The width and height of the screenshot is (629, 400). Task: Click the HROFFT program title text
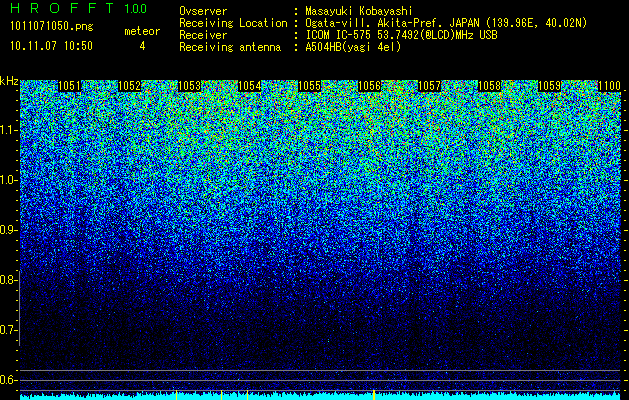pos(62,8)
